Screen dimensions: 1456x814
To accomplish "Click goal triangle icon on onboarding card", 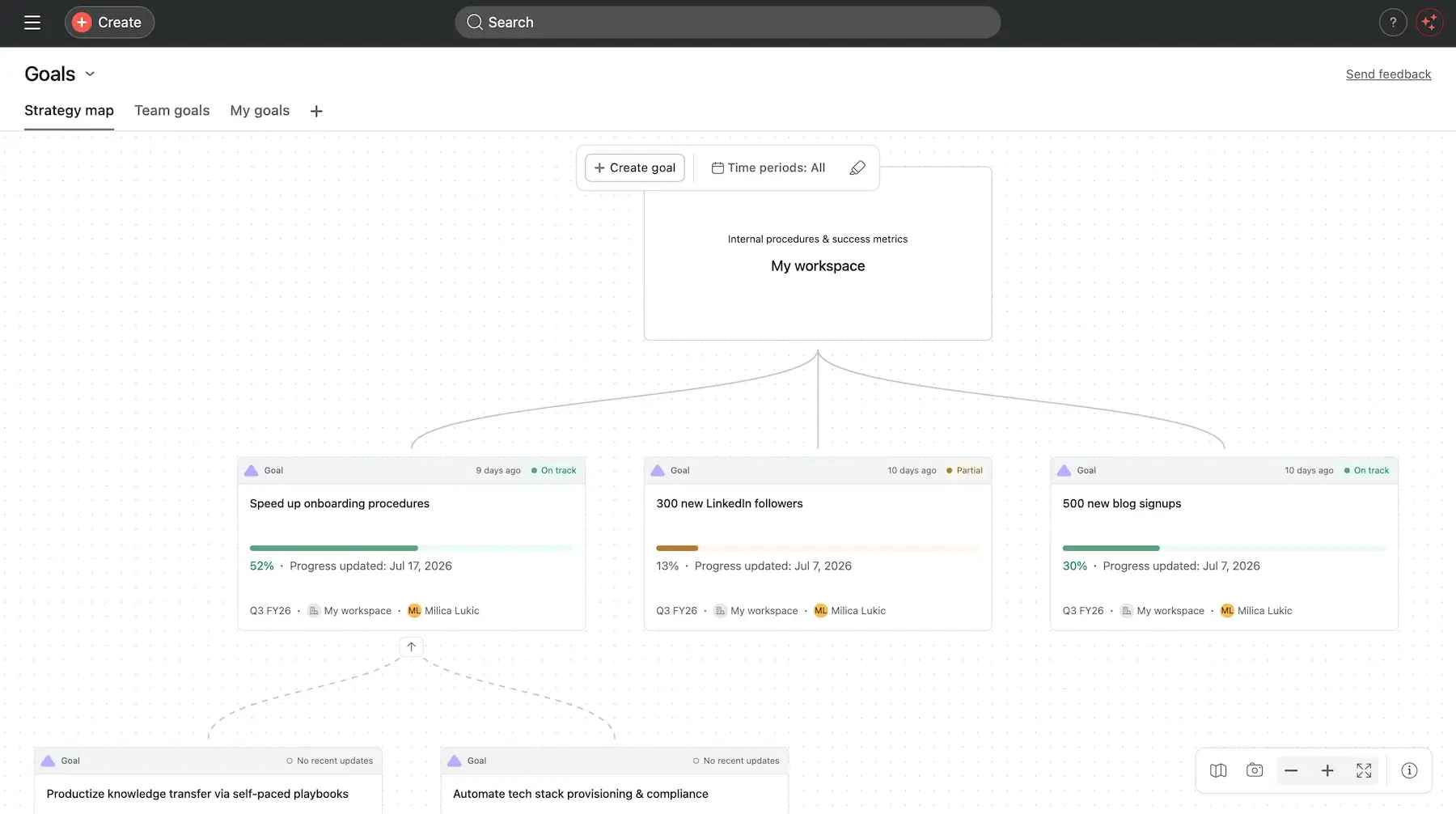I will coord(252,470).
